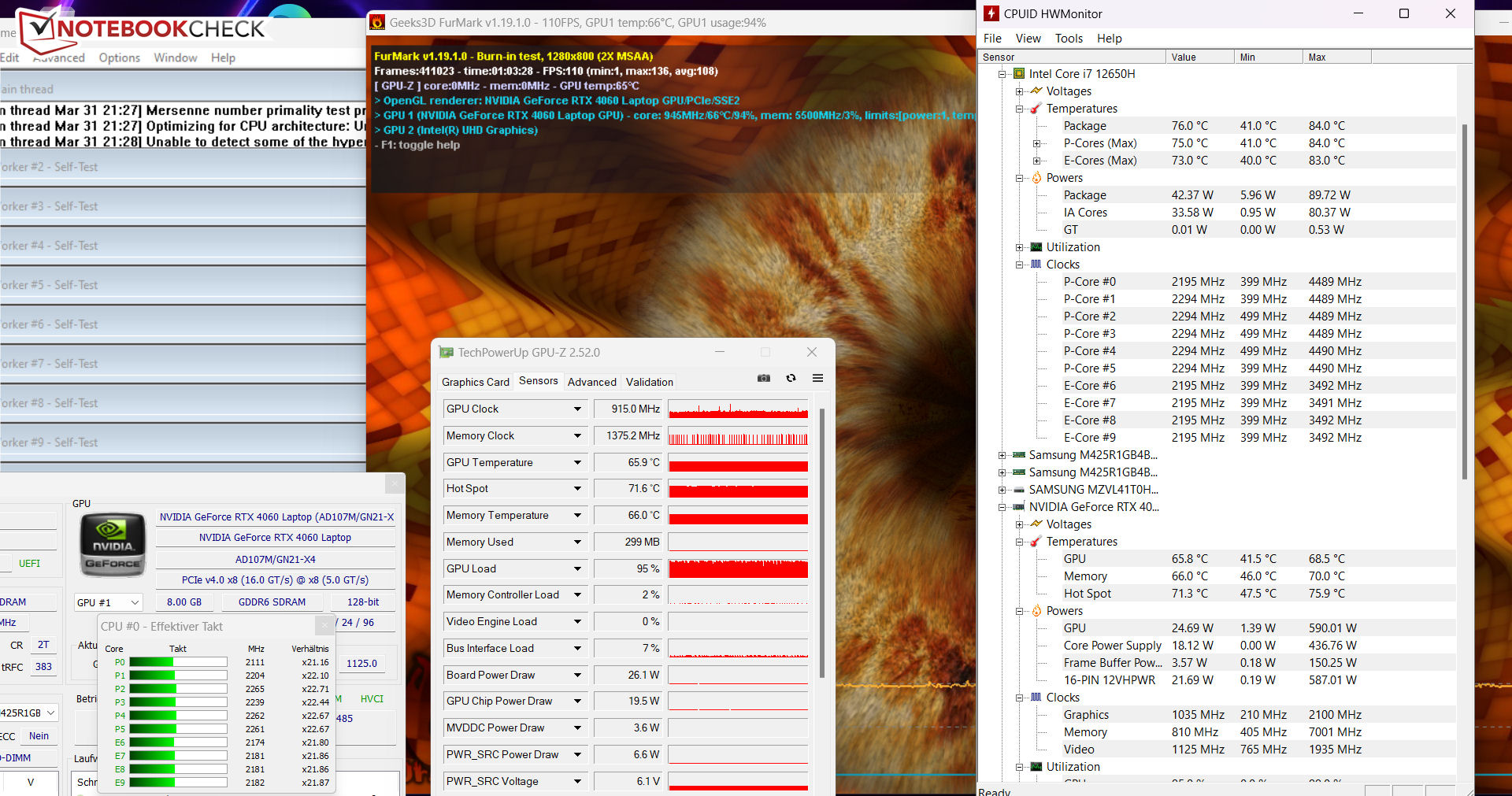Click the GDDR6 SDRAM field in CPU-Z
1512x796 pixels.
[272, 602]
